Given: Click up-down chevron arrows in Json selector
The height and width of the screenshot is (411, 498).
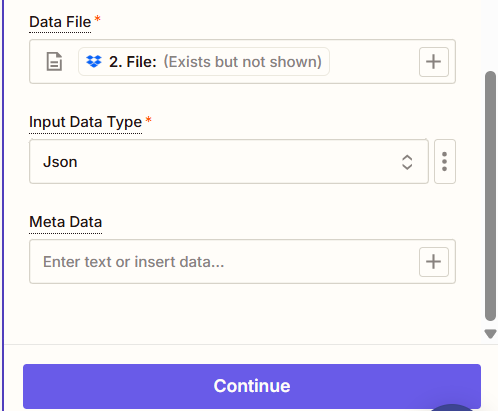Looking at the screenshot, I should [x=407, y=162].
